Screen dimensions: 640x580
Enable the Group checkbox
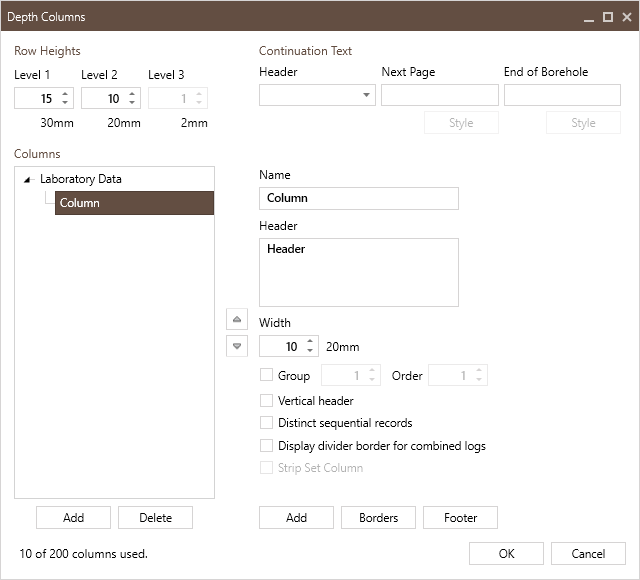266,375
